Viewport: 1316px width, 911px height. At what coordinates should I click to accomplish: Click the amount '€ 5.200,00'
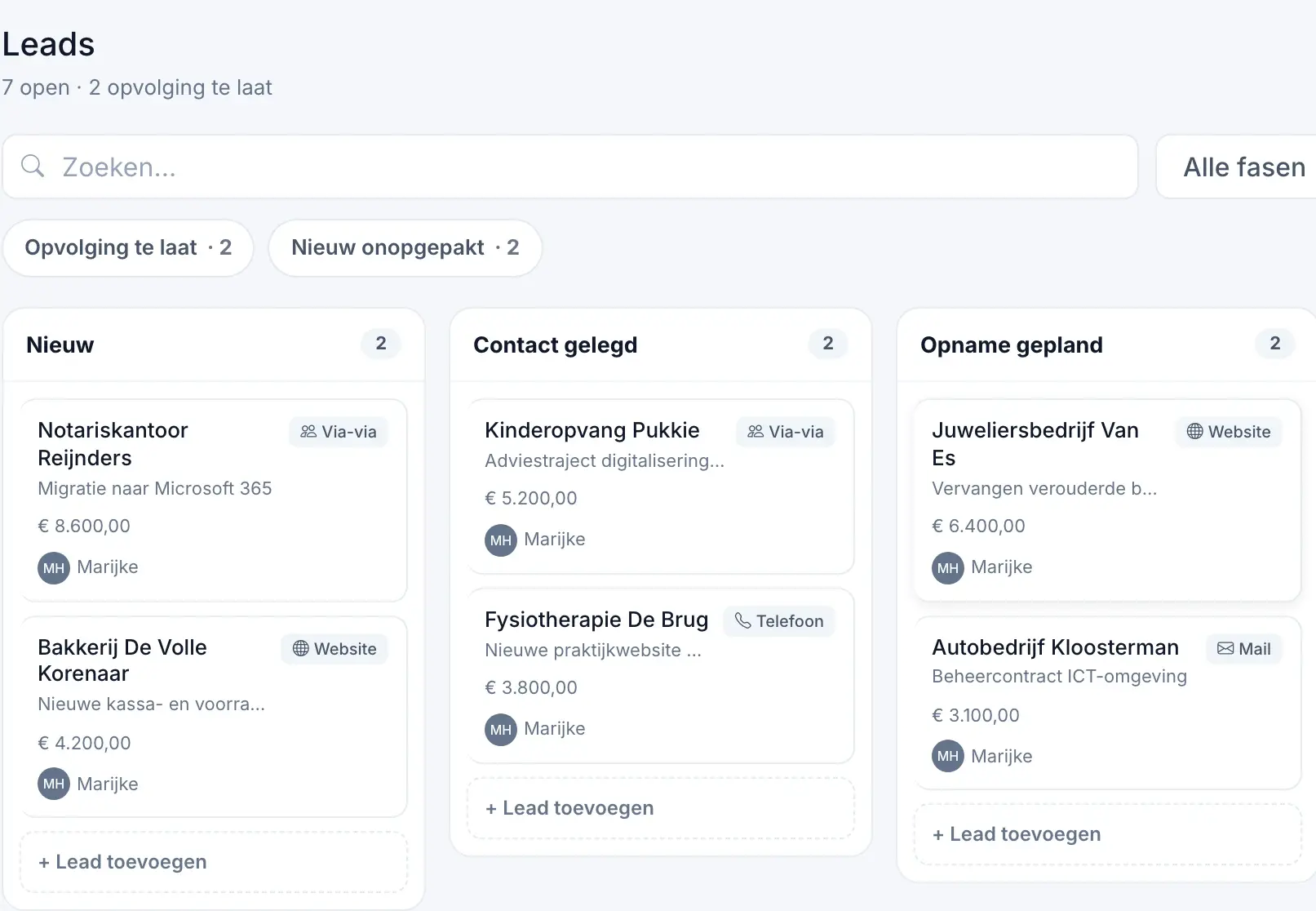(x=531, y=498)
